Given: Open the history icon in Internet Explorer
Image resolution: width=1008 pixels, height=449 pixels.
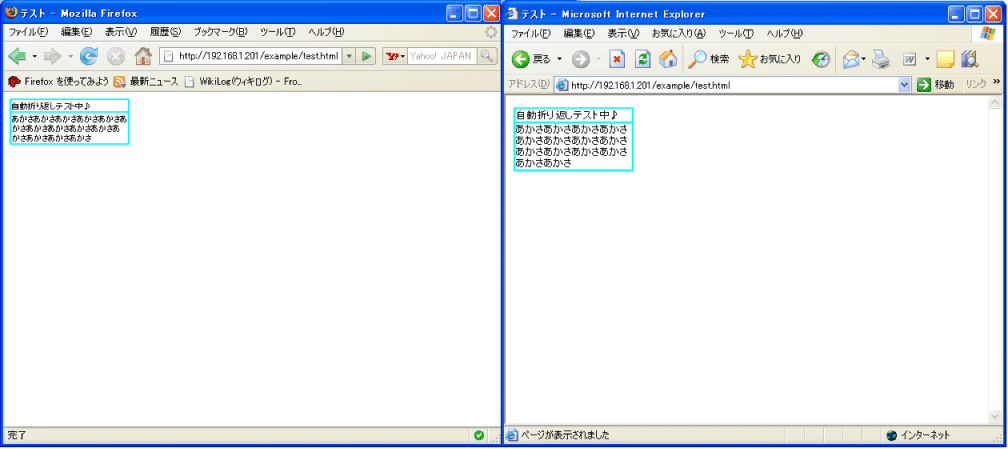Looking at the screenshot, I should [820, 59].
